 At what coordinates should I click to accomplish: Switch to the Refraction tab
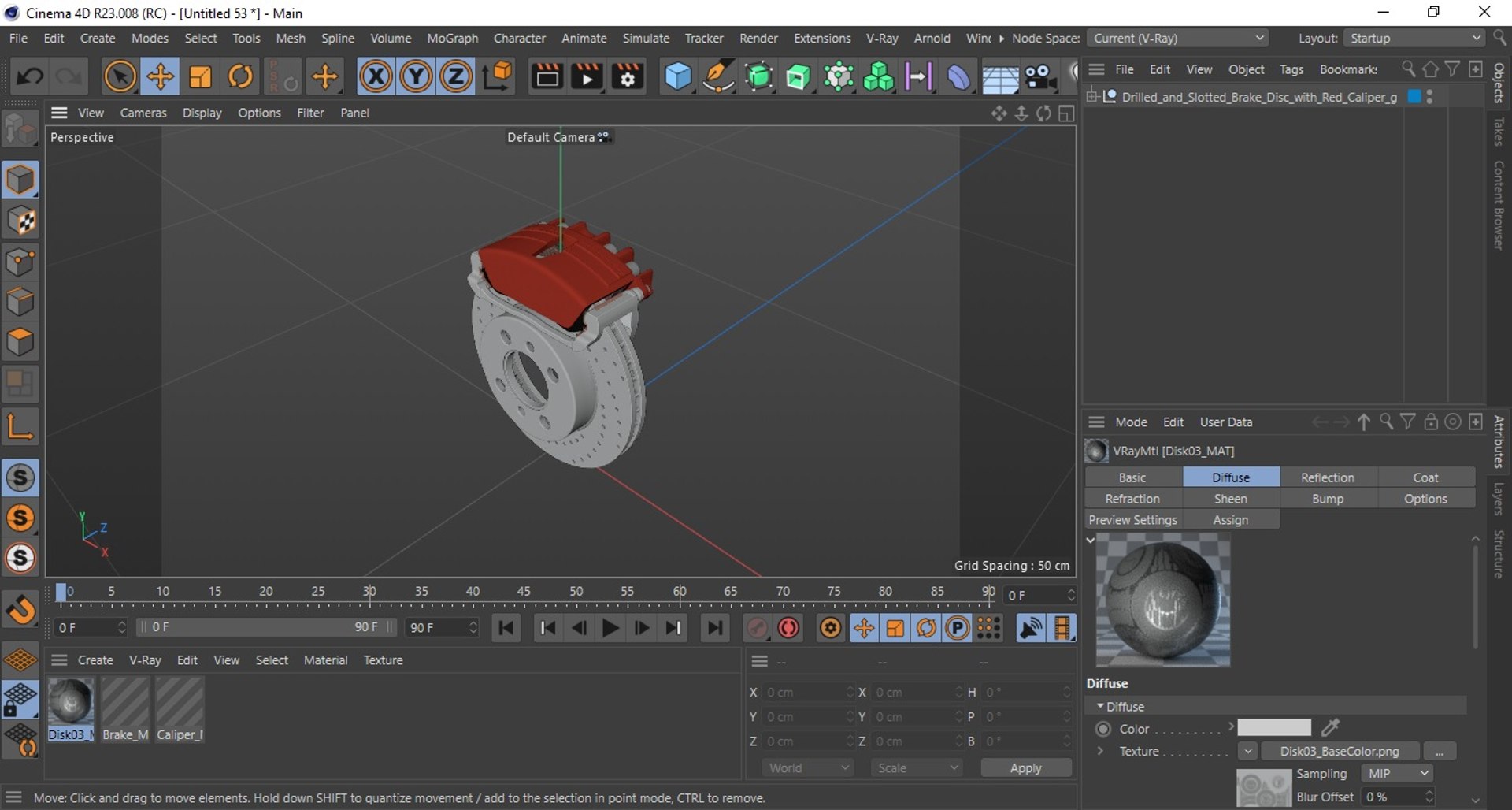pyautogui.click(x=1132, y=499)
